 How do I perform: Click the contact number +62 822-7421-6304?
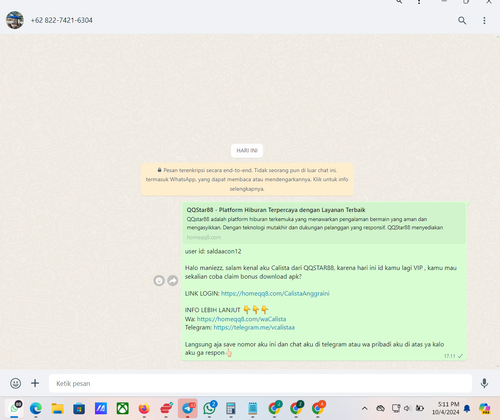click(62, 20)
